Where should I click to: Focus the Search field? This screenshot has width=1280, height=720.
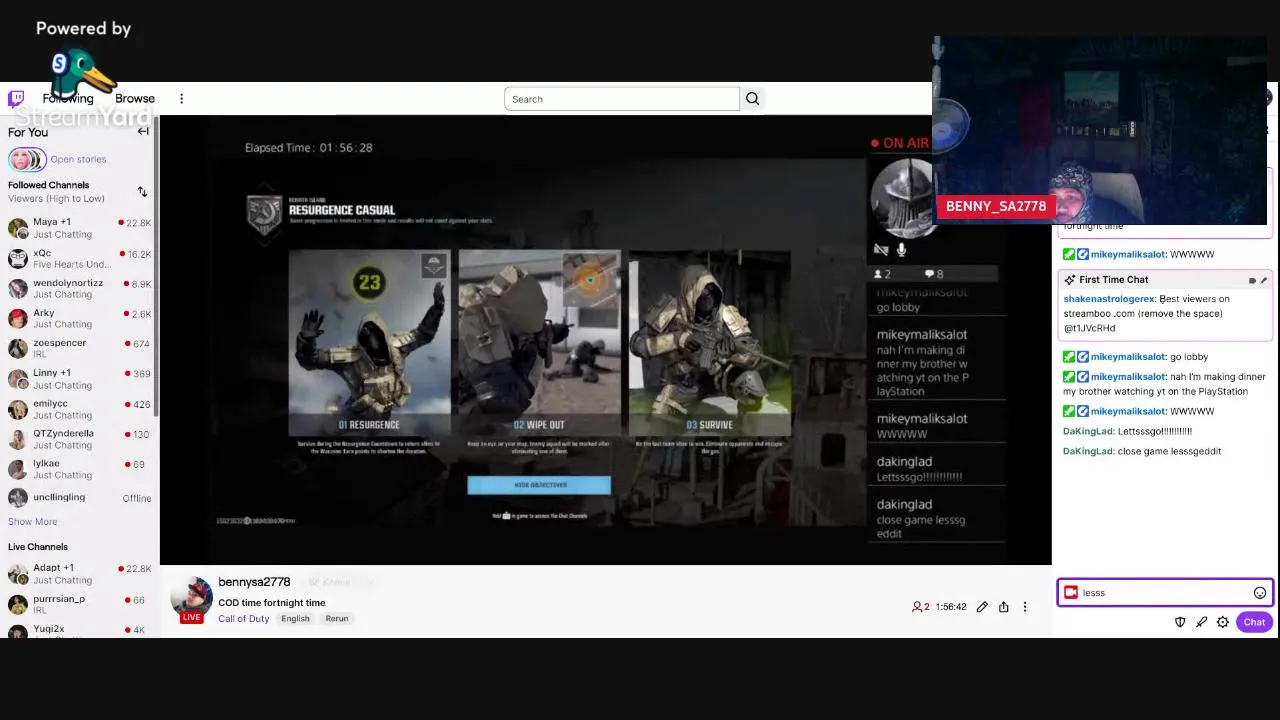pos(621,99)
